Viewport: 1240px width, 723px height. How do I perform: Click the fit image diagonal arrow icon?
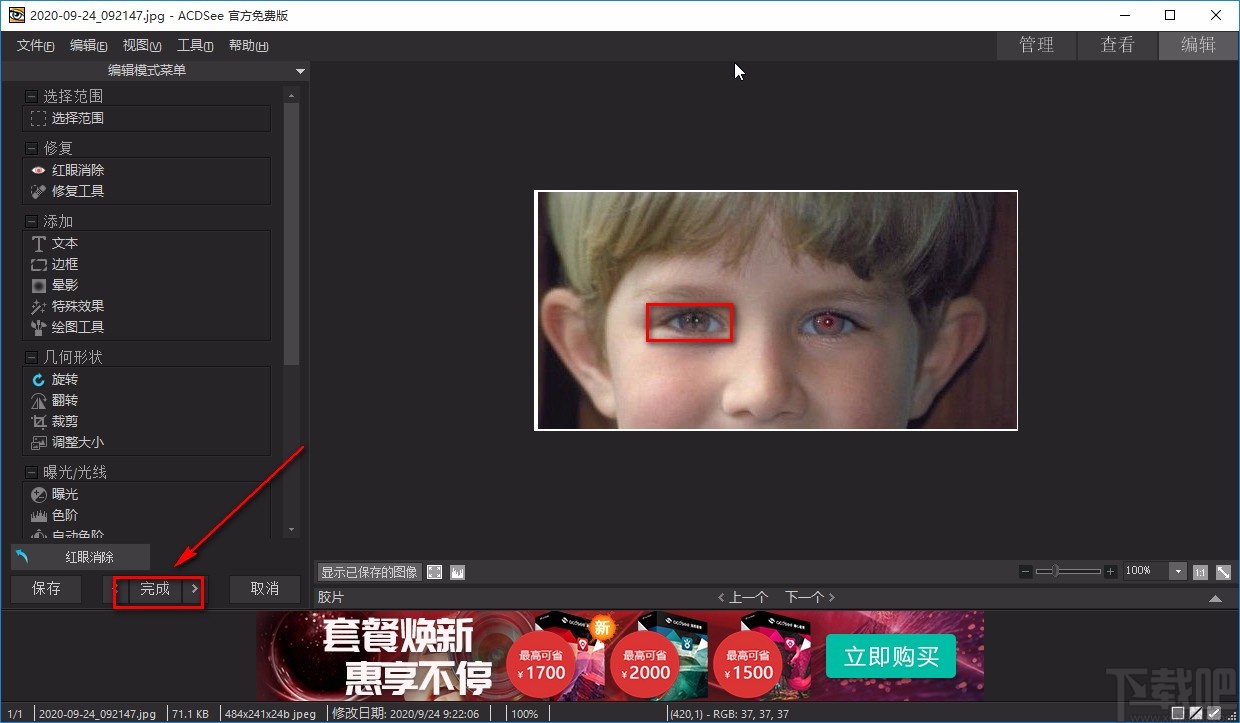(1224, 572)
